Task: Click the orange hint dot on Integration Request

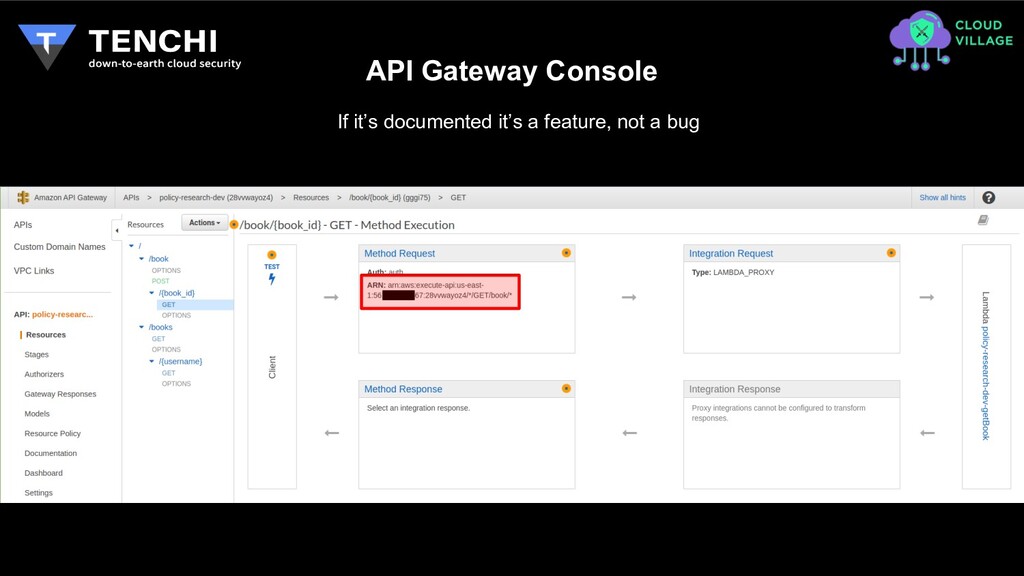Action: click(x=891, y=253)
